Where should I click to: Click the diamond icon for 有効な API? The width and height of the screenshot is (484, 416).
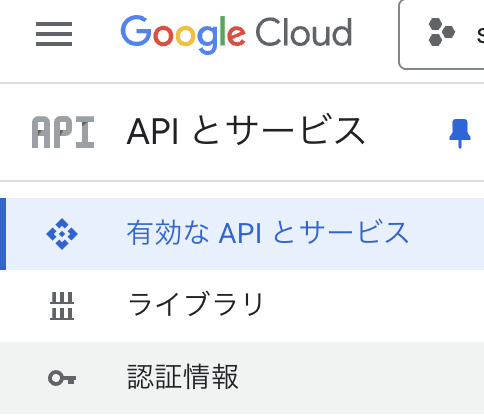click(x=62, y=234)
